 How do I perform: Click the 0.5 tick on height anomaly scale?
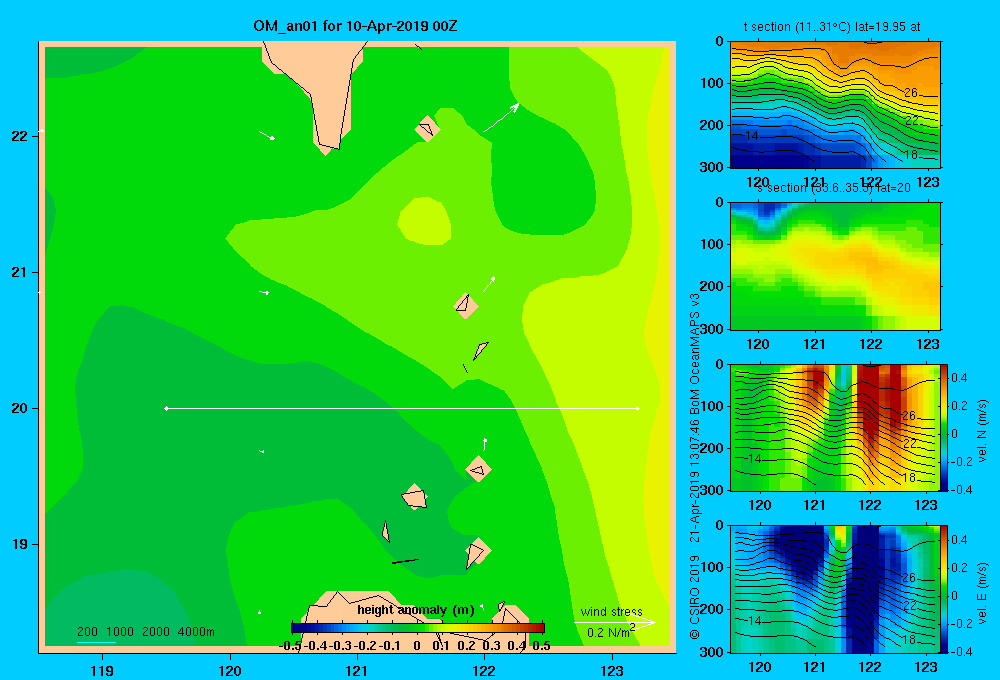coord(541,646)
